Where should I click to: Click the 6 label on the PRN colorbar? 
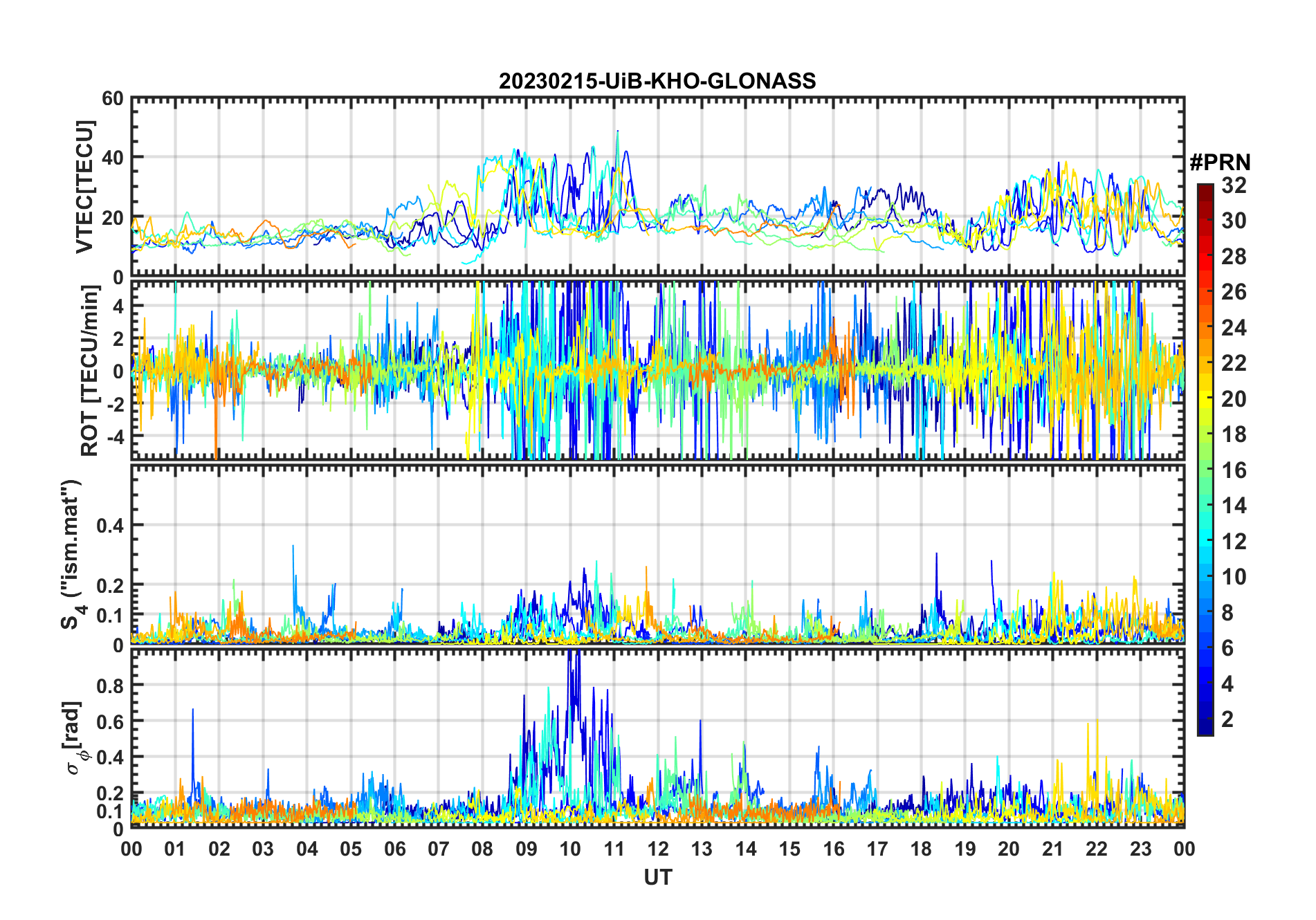pos(1227,648)
